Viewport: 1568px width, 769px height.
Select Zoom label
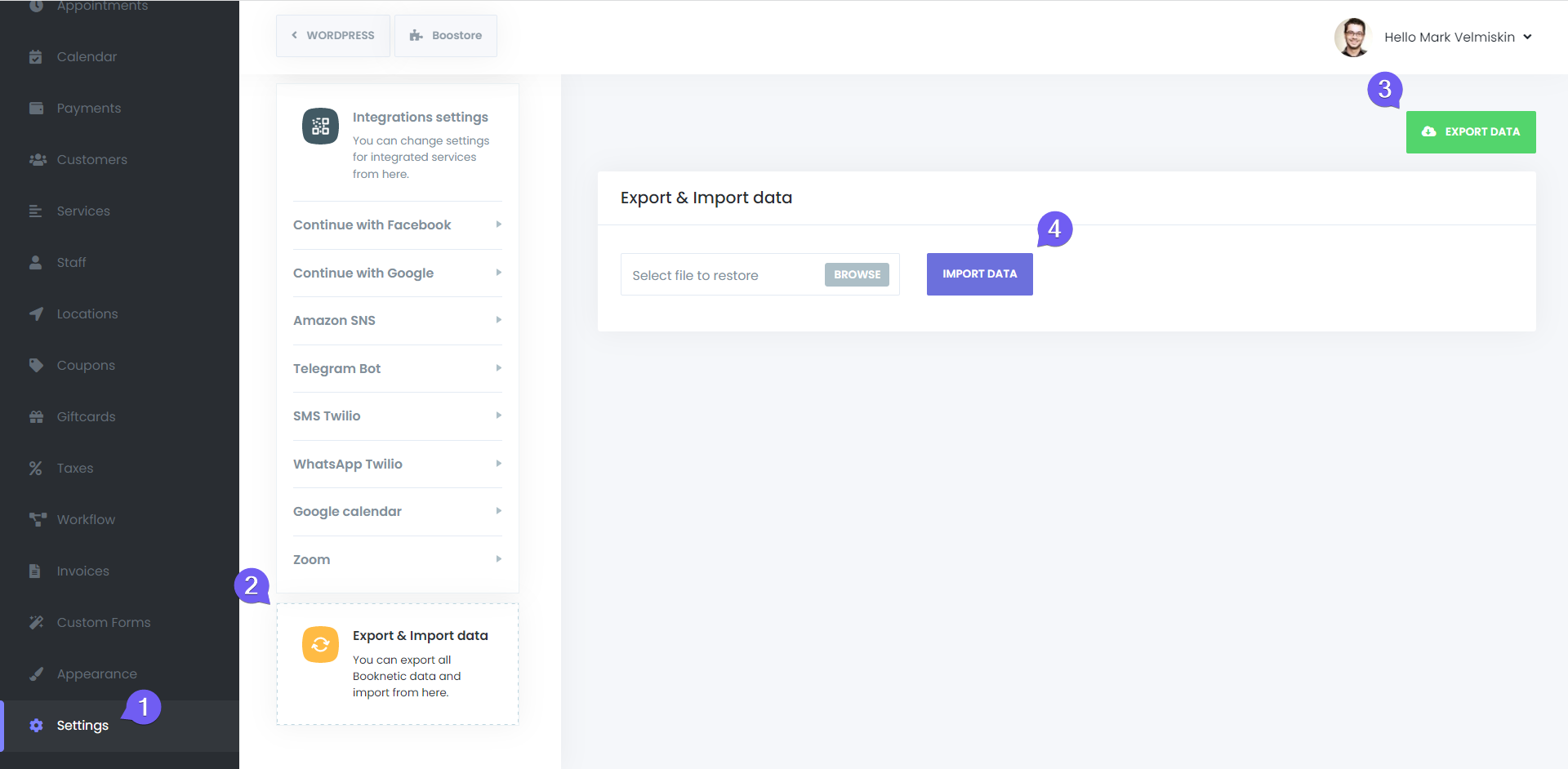point(312,559)
